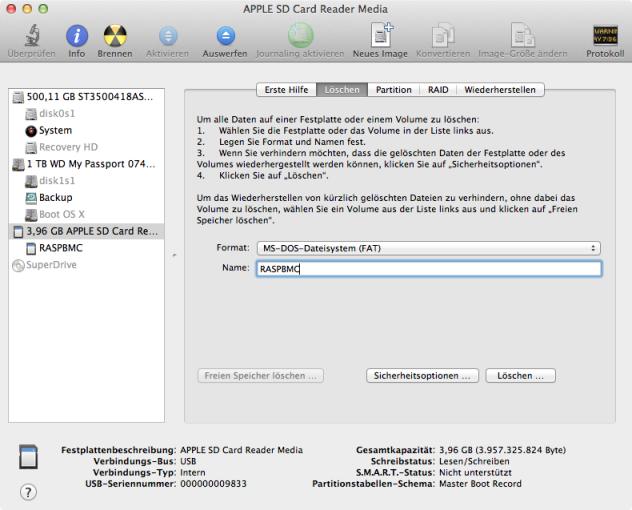Viewport: 632px width, 510px height.
Task: Click Freien Speicher löschen button
Action: pyautogui.click(x=260, y=376)
